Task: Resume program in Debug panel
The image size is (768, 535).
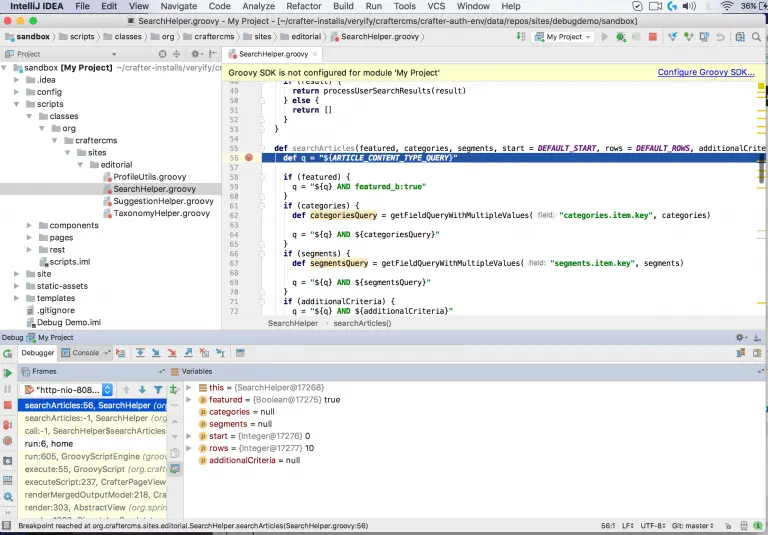Action: pyautogui.click(x=8, y=372)
